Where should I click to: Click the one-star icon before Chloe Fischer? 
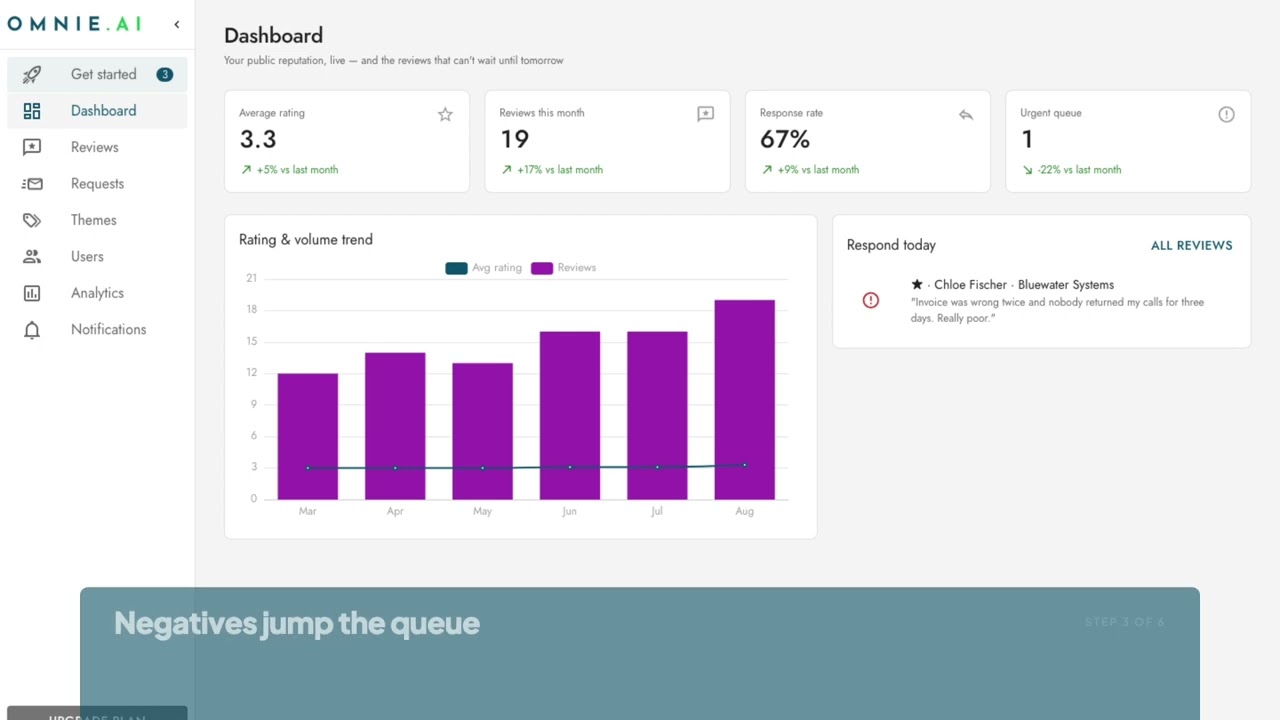pyautogui.click(x=917, y=285)
